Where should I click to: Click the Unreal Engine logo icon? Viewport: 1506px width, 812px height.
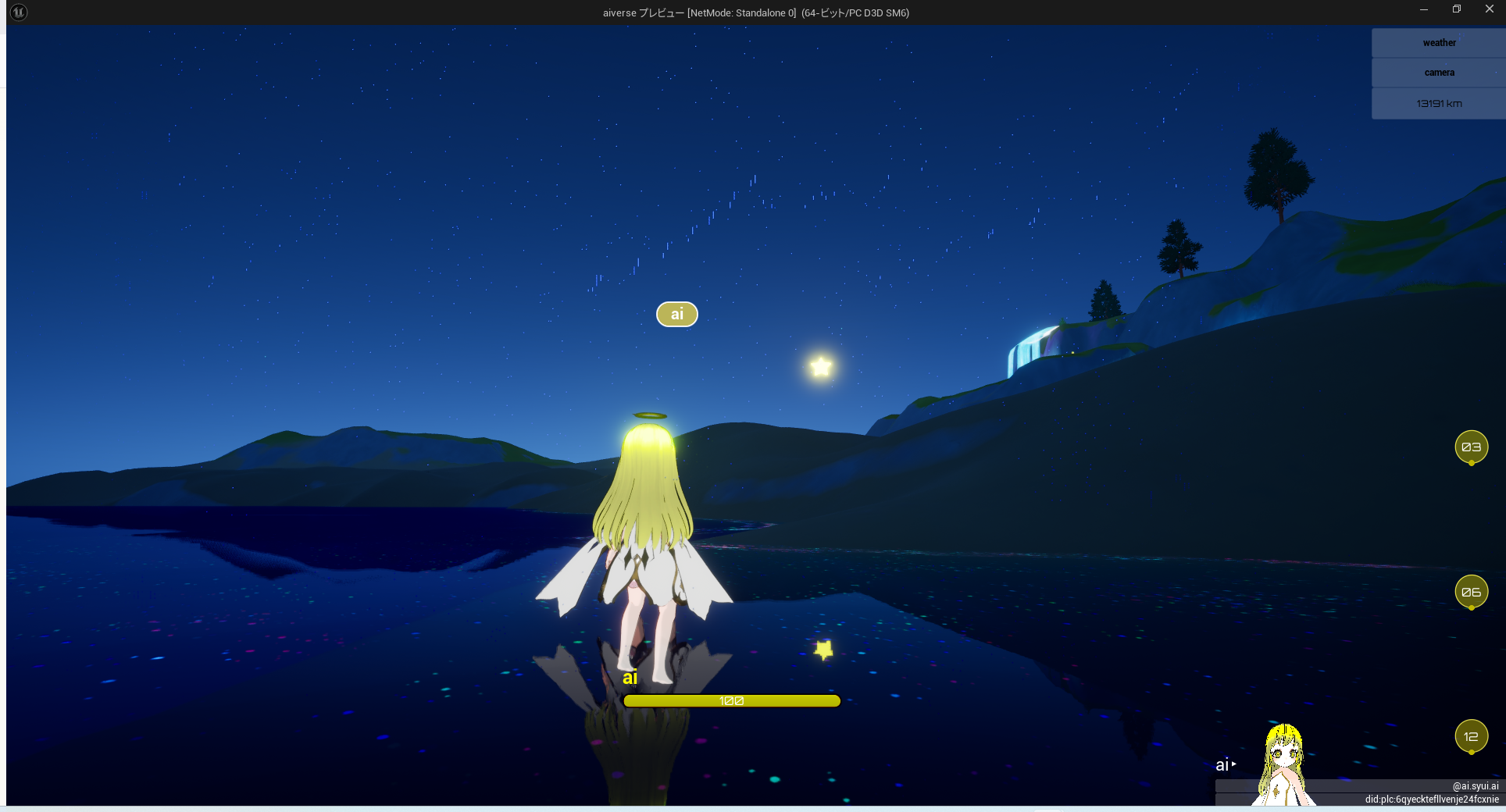[19, 12]
